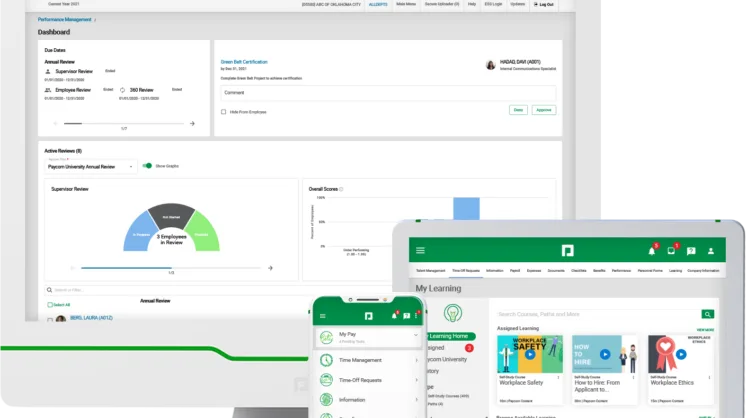The height and width of the screenshot is (418, 746).
Task: Click the Time Management clock icon on the phone
Action: 326,360
